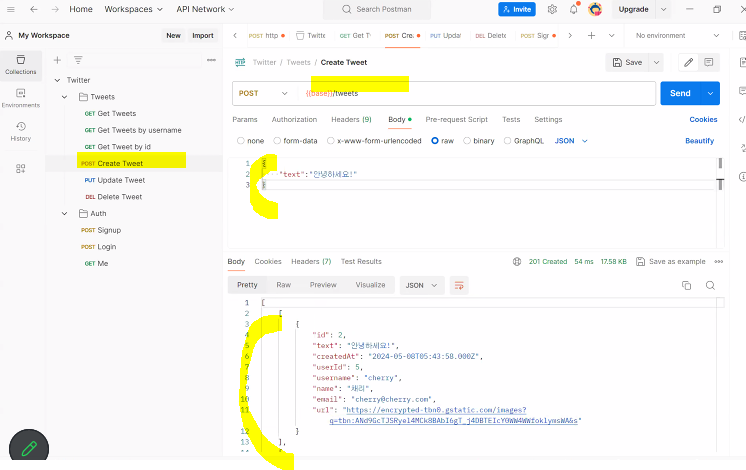Click the Search Postman field
Screen dimensions: 746x470
(x=377, y=10)
